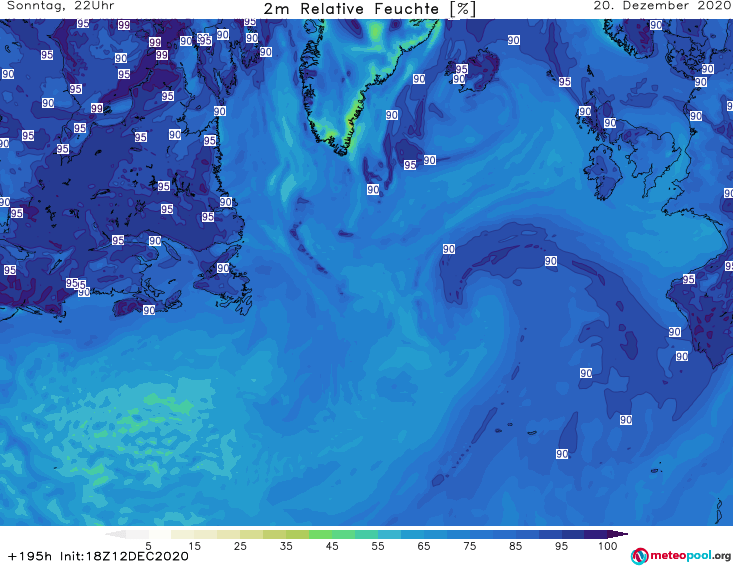Click the "2m Relative Feuchte [%]" map title
Screen dimensions: 733x566
369,9
